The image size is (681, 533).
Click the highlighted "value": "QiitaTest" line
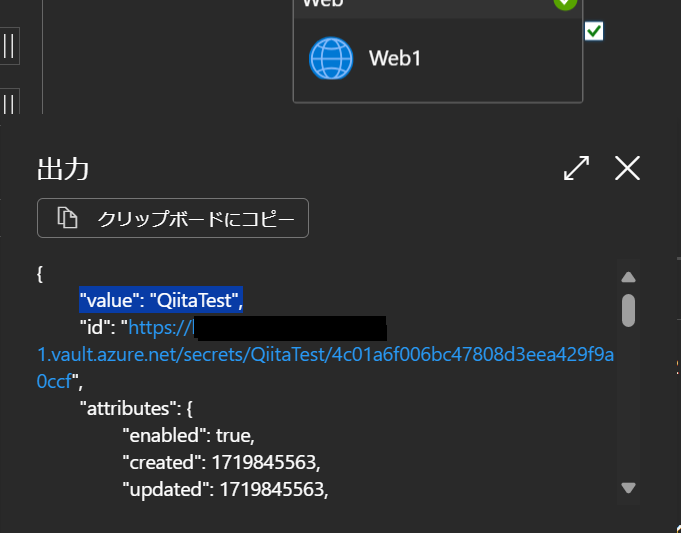tap(161, 300)
